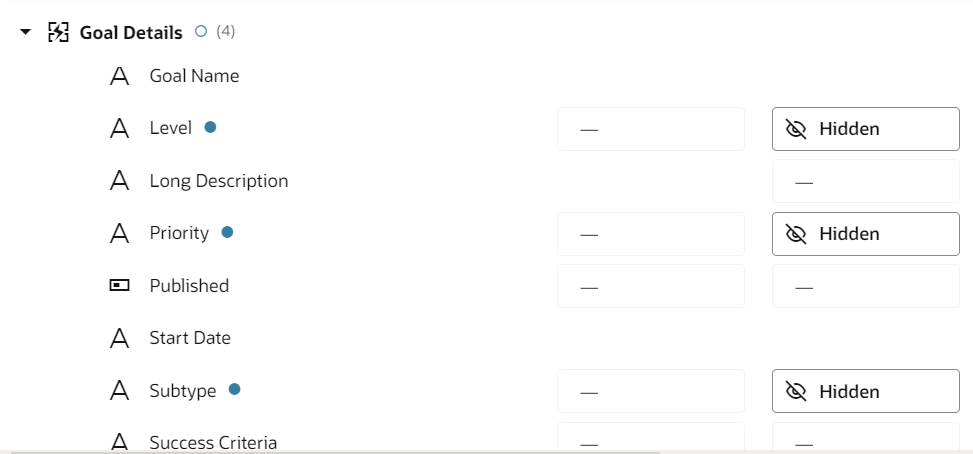
Task: Open the Long Description dropdown box
Action: tap(866, 181)
